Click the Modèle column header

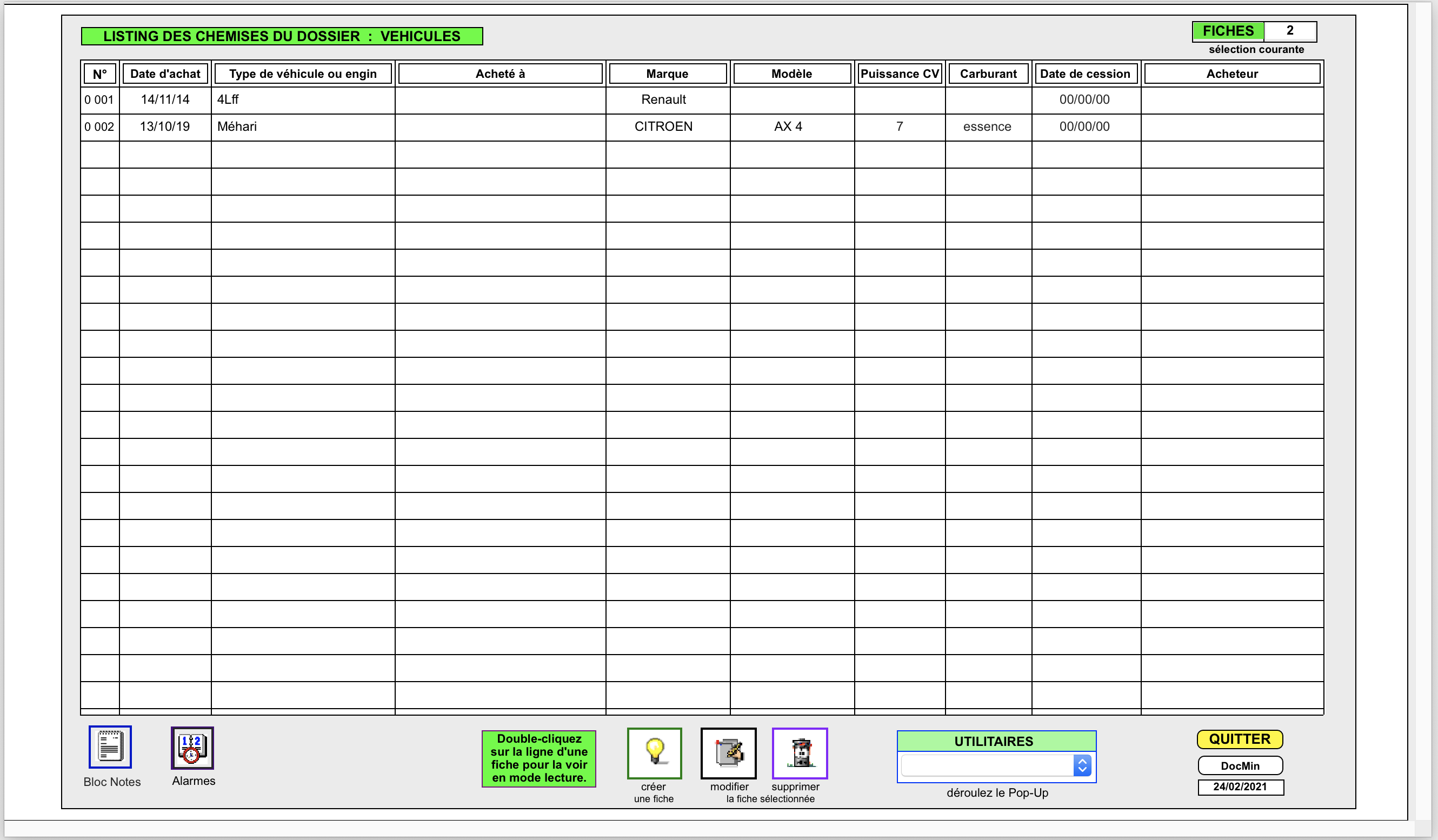792,74
